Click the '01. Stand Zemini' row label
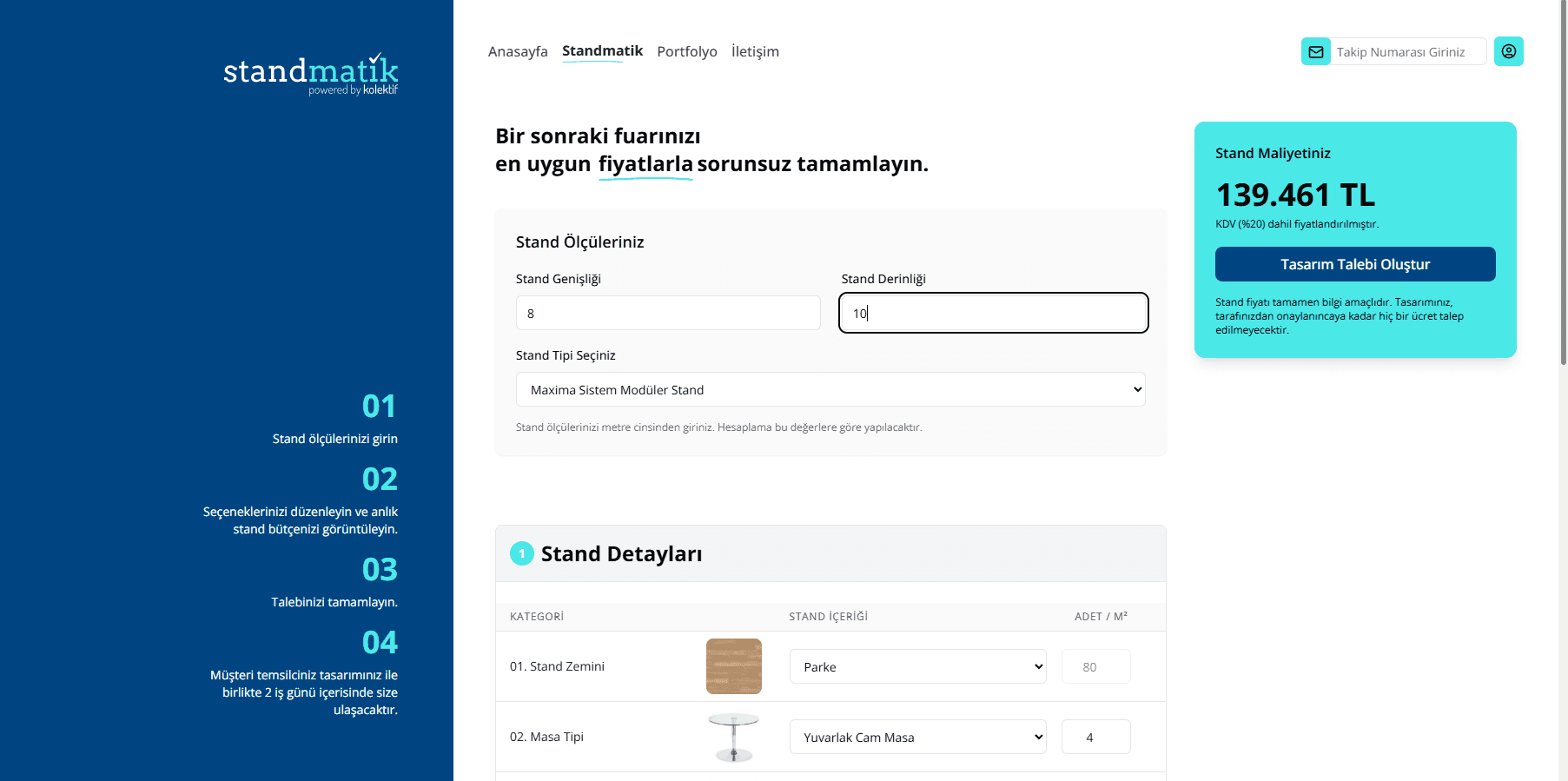Screen dimensions: 1568x781 [x=557, y=666]
